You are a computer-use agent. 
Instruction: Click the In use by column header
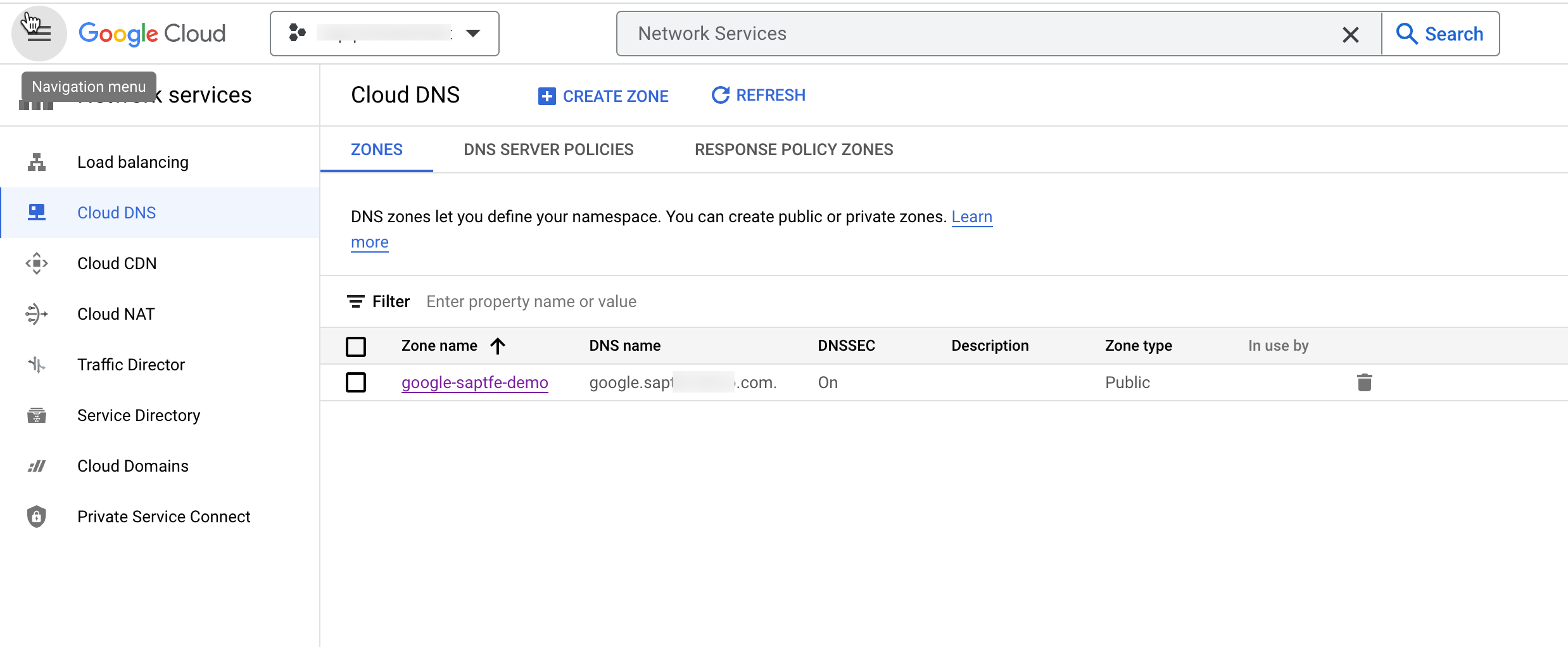[1278, 346]
